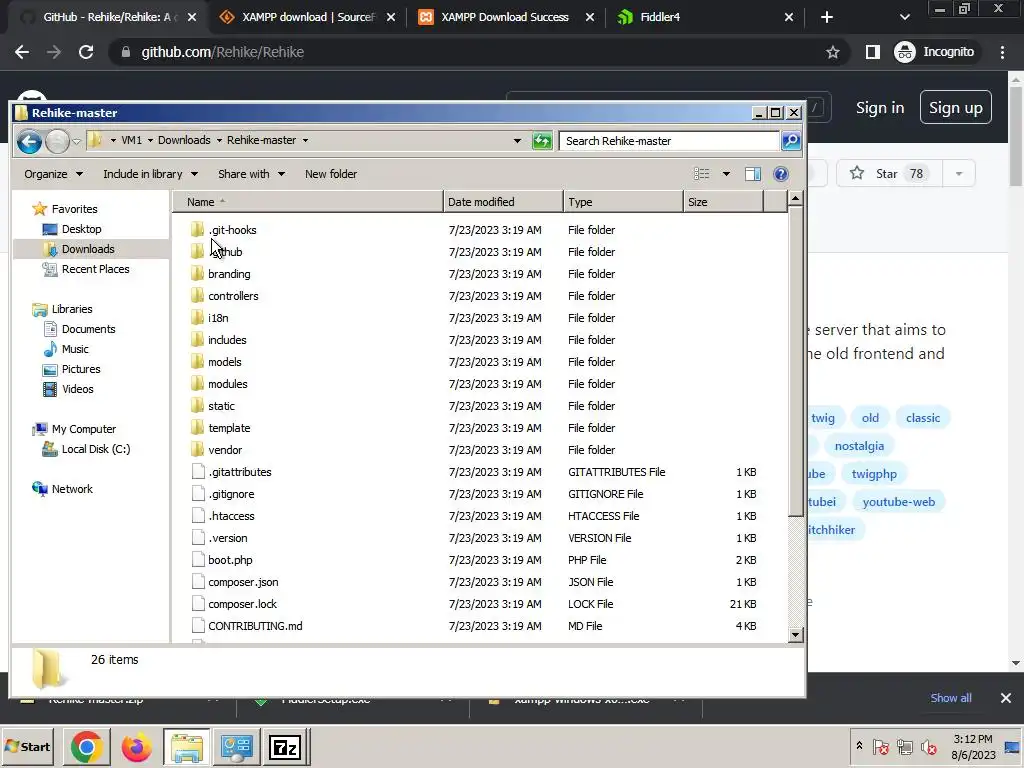This screenshot has width=1024, height=768.
Task: Open the Include in library dropdown
Action: (150, 174)
